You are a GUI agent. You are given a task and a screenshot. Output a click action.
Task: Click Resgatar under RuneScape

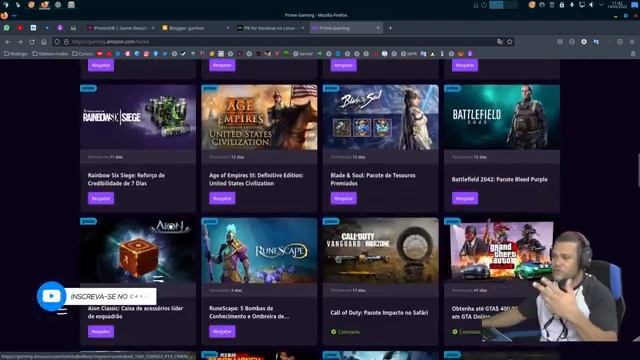[222, 331]
